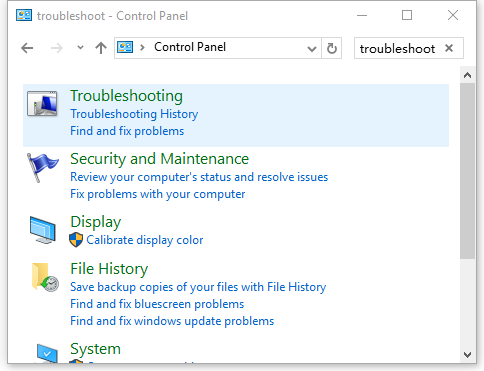Refresh the Control Panel view

point(331,48)
